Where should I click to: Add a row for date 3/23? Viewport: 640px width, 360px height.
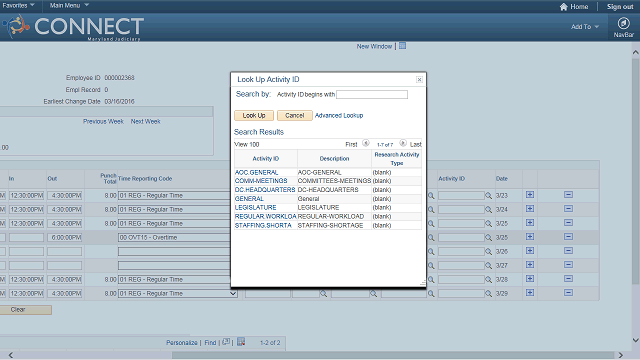[x=530, y=195]
